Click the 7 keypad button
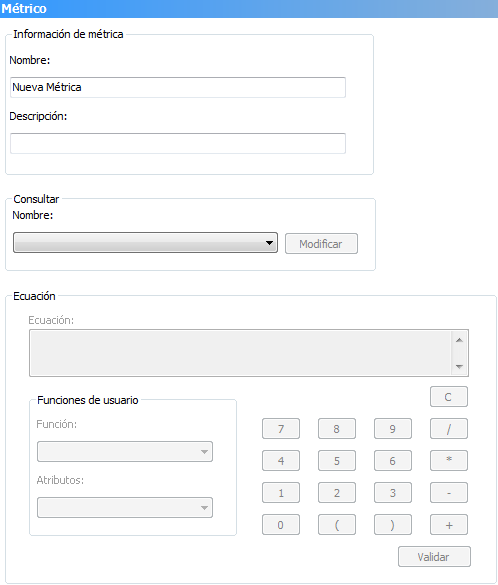 pyautogui.click(x=281, y=429)
